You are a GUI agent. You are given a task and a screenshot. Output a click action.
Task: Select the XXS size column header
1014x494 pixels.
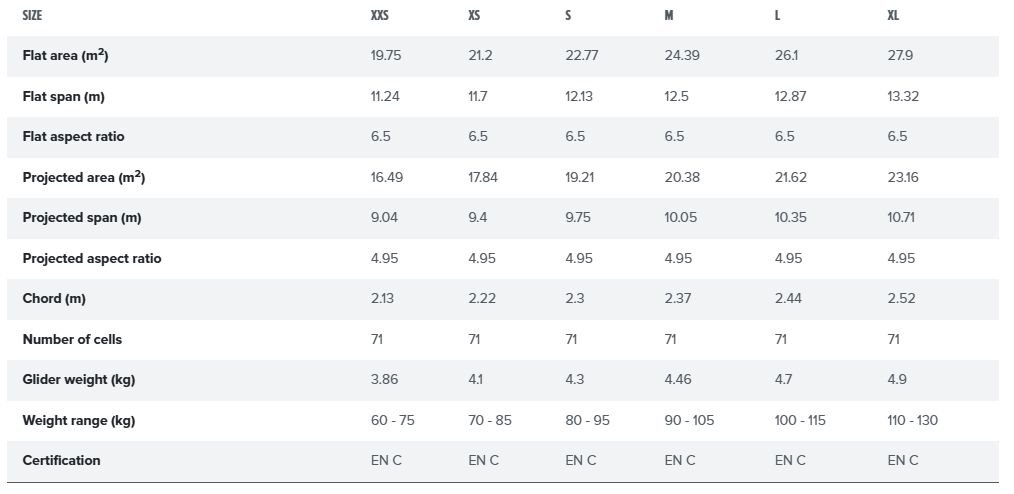click(x=381, y=16)
